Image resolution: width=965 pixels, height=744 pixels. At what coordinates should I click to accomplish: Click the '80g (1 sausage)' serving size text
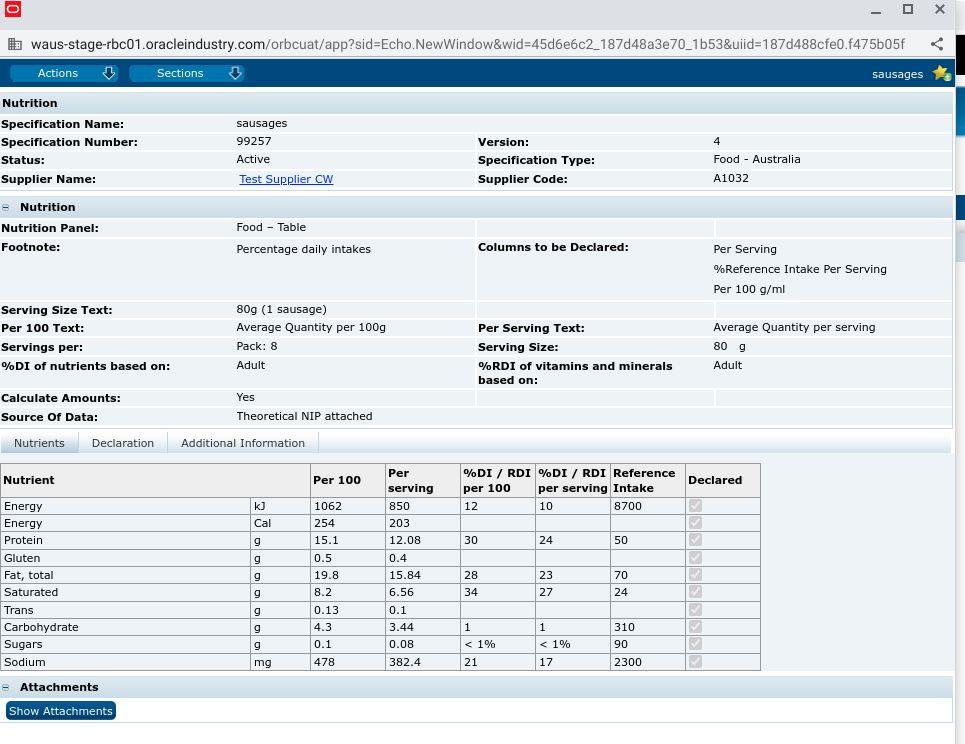click(x=281, y=309)
